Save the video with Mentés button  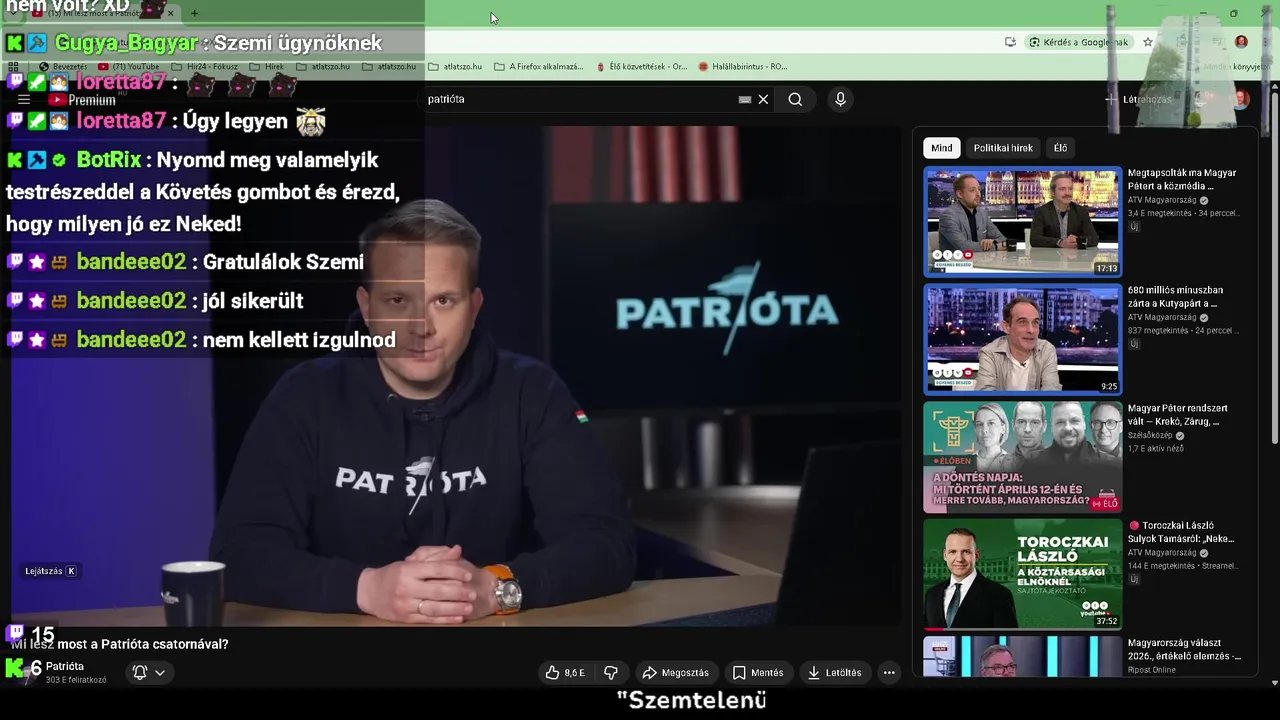pyautogui.click(x=758, y=673)
